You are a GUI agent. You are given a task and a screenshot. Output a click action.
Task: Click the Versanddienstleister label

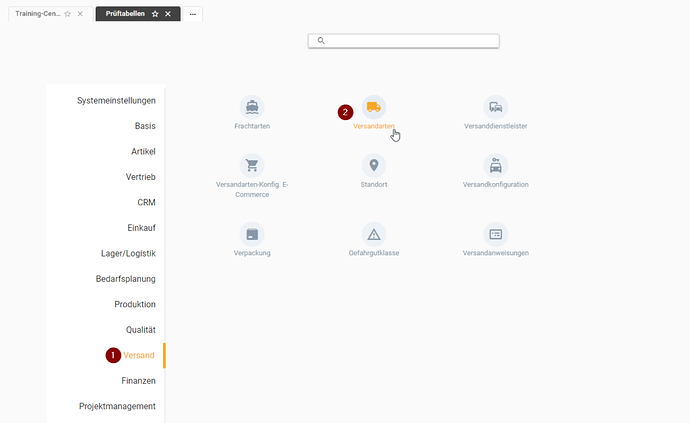(x=495, y=126)
